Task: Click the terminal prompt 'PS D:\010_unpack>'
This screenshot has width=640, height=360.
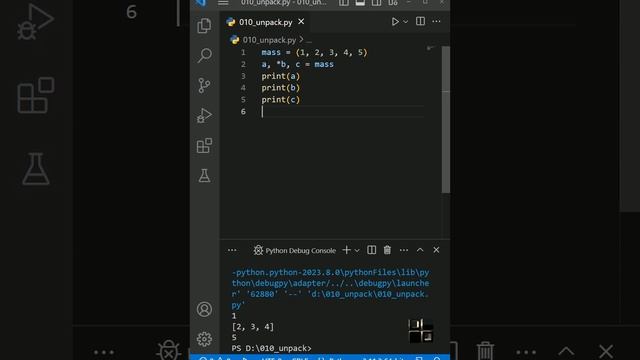Action: click(x=271, y=349)
